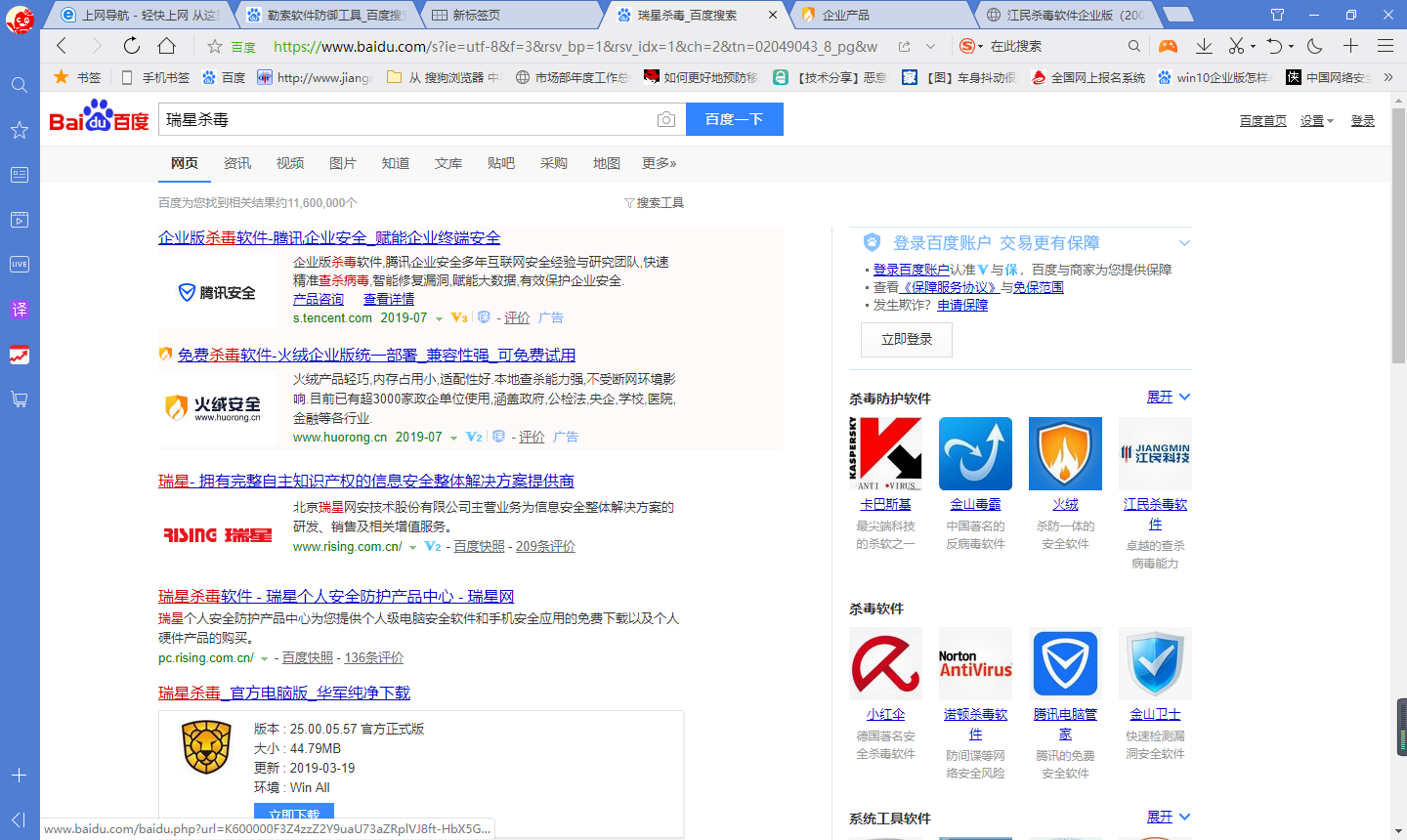1407x840 pixels.
Task: Expand the 系统工具软件 section with 展开
Action: (1169, 817)
